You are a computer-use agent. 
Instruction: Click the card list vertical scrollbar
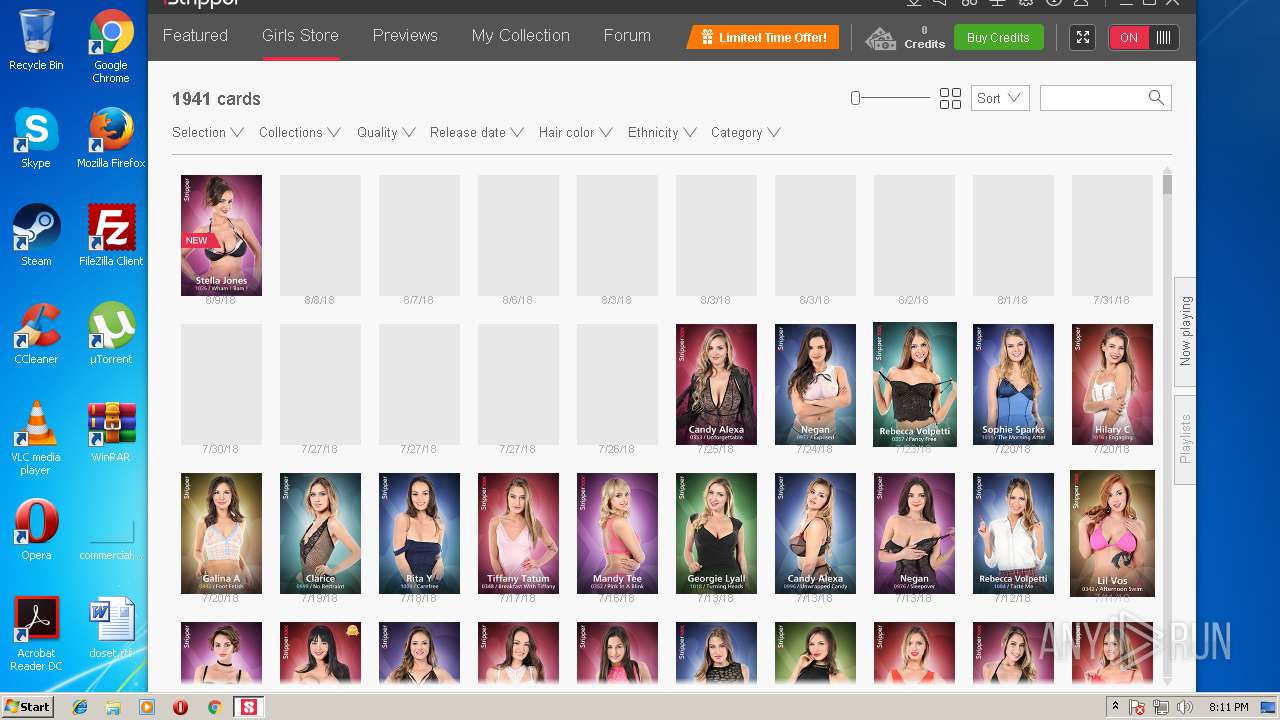(x=1167, y=428)
